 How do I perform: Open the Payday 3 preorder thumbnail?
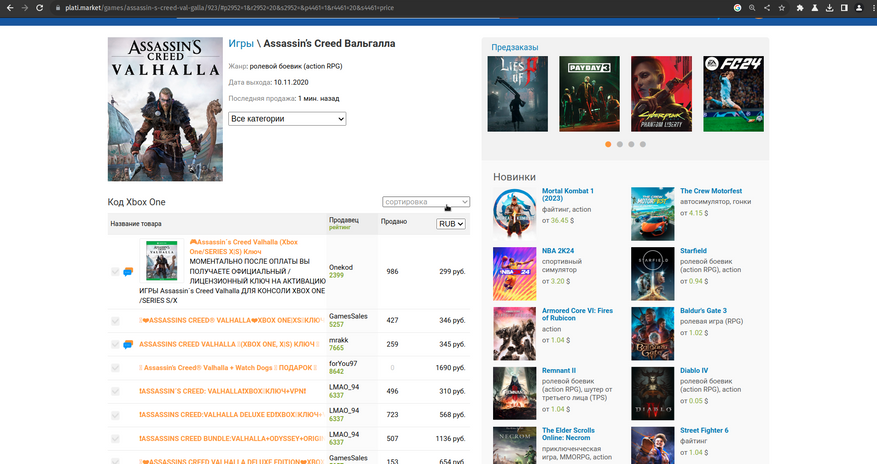coord(590,94)
